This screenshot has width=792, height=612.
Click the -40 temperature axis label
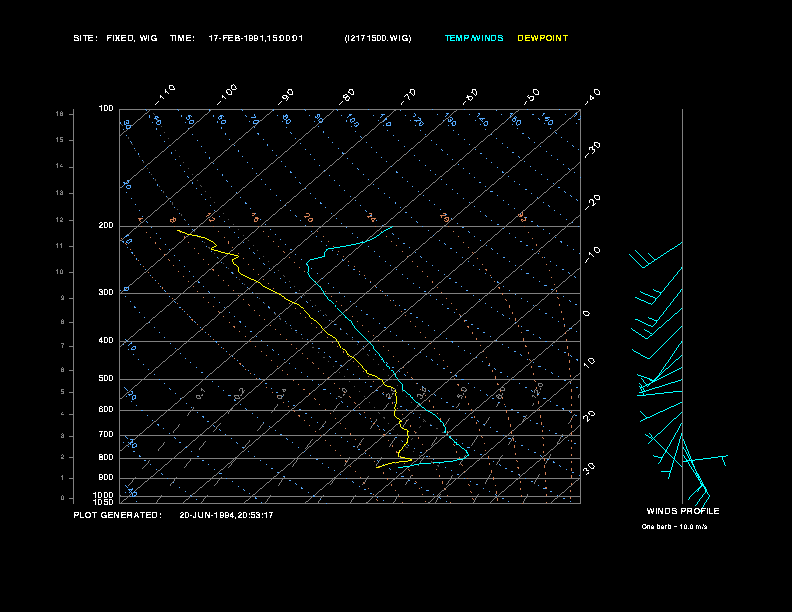click(x=590, y=97)
